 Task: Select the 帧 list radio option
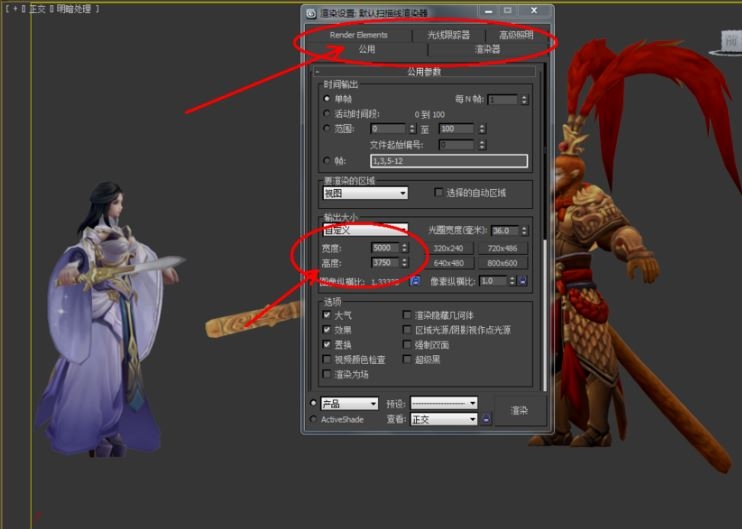tap(327, 160)
